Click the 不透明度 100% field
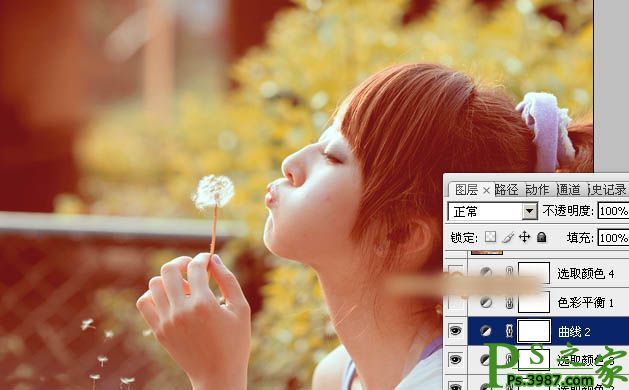 pyautogui.click(x=613, y=211)
